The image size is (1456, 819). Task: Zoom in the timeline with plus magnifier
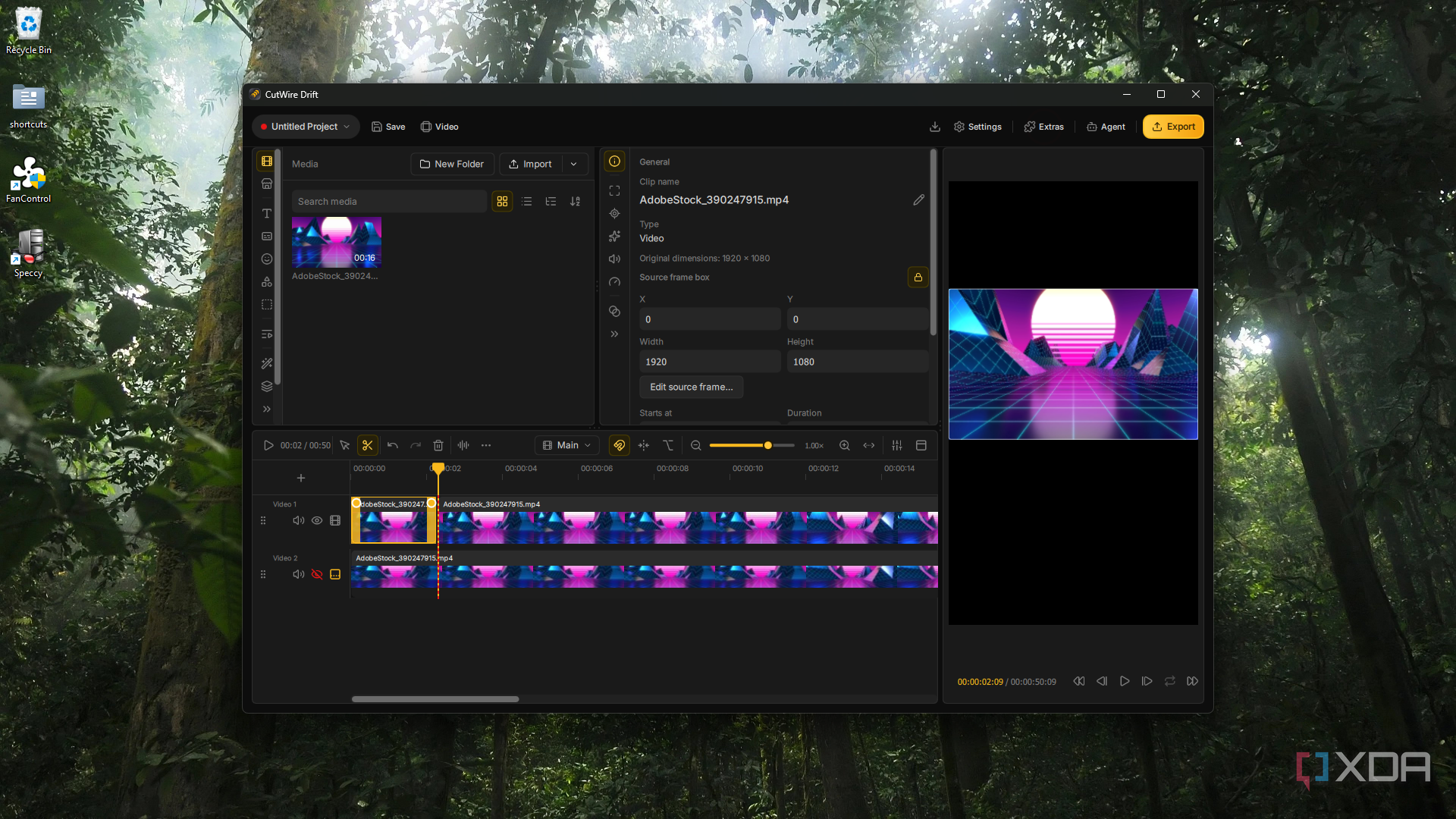[x=845, y=445]
